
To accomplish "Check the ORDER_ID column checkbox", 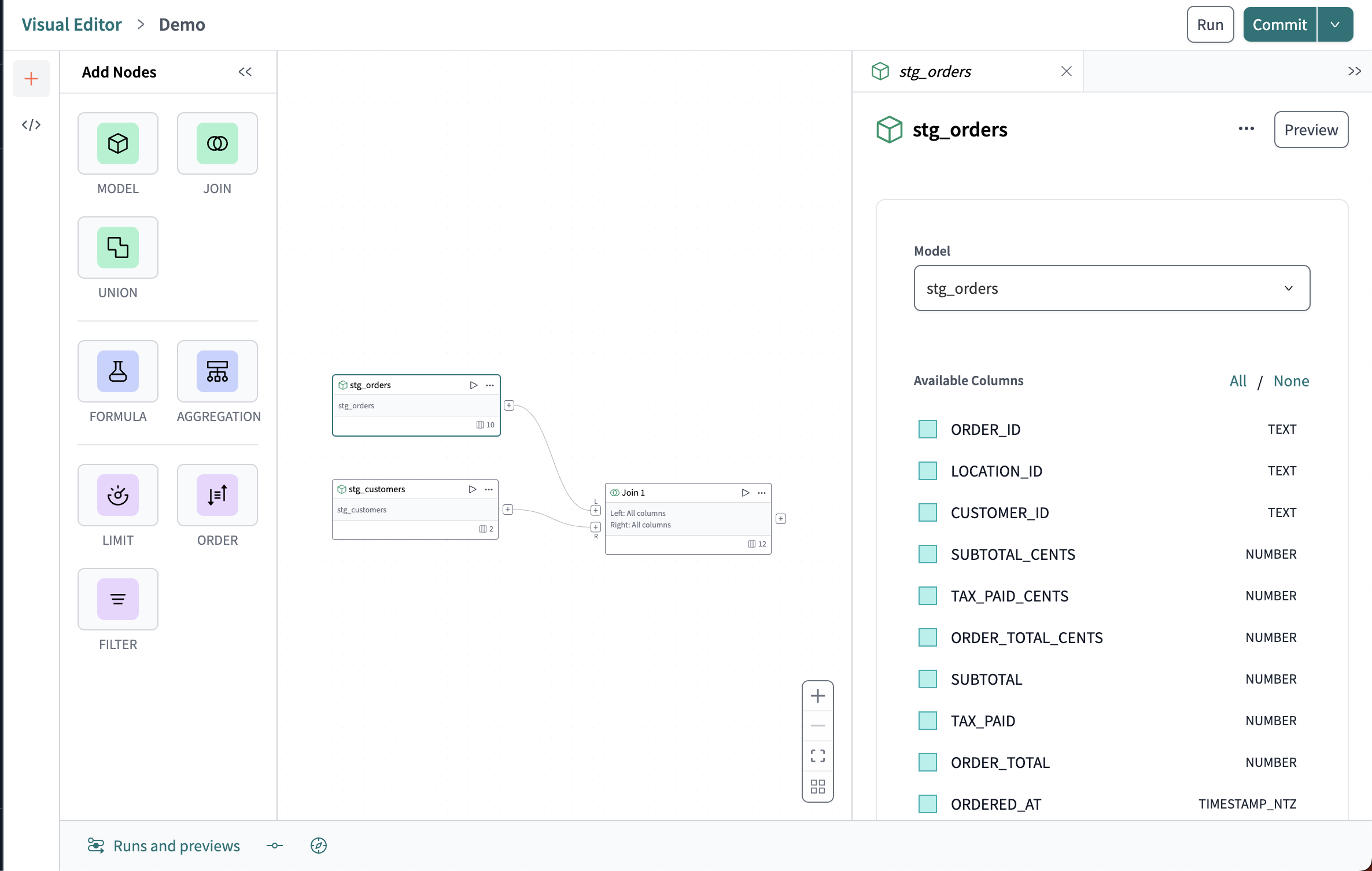I will click(x=927, y=429).
